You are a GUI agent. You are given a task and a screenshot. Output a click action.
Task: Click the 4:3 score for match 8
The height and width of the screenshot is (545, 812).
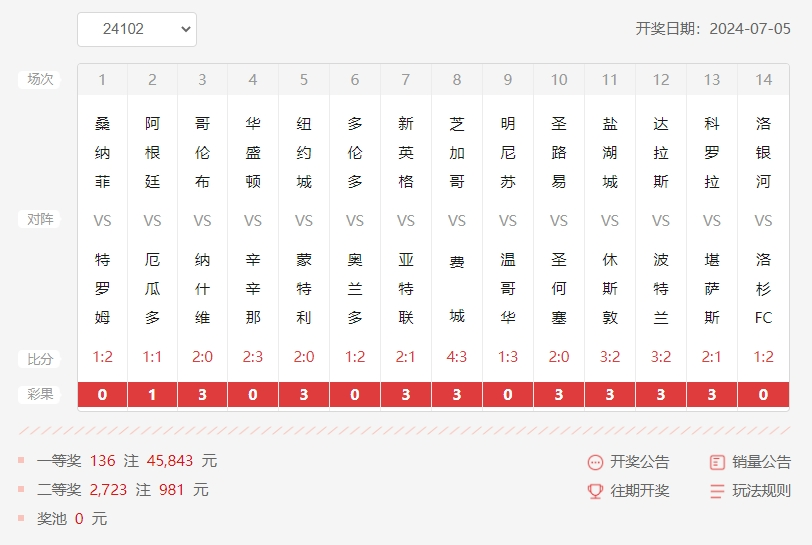[x=457, y=357]
